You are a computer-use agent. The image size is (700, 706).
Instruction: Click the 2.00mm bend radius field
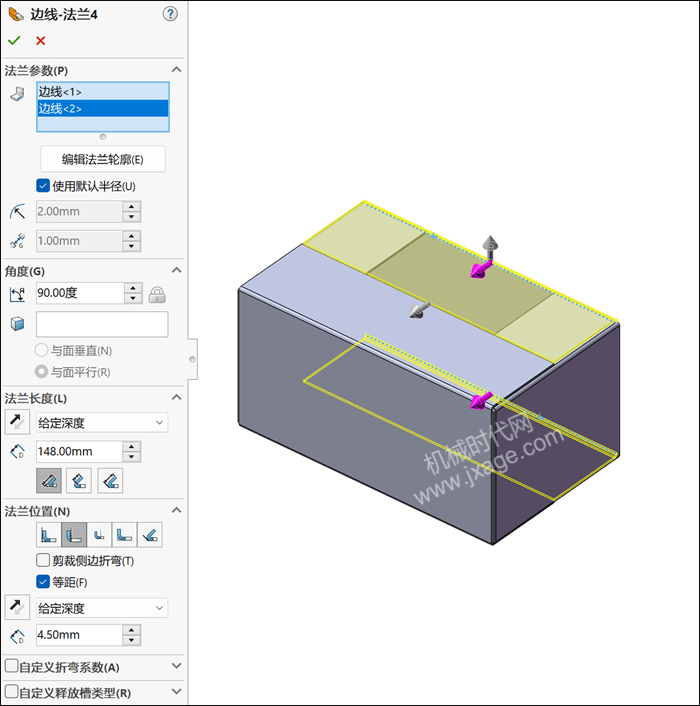[79, 212]
